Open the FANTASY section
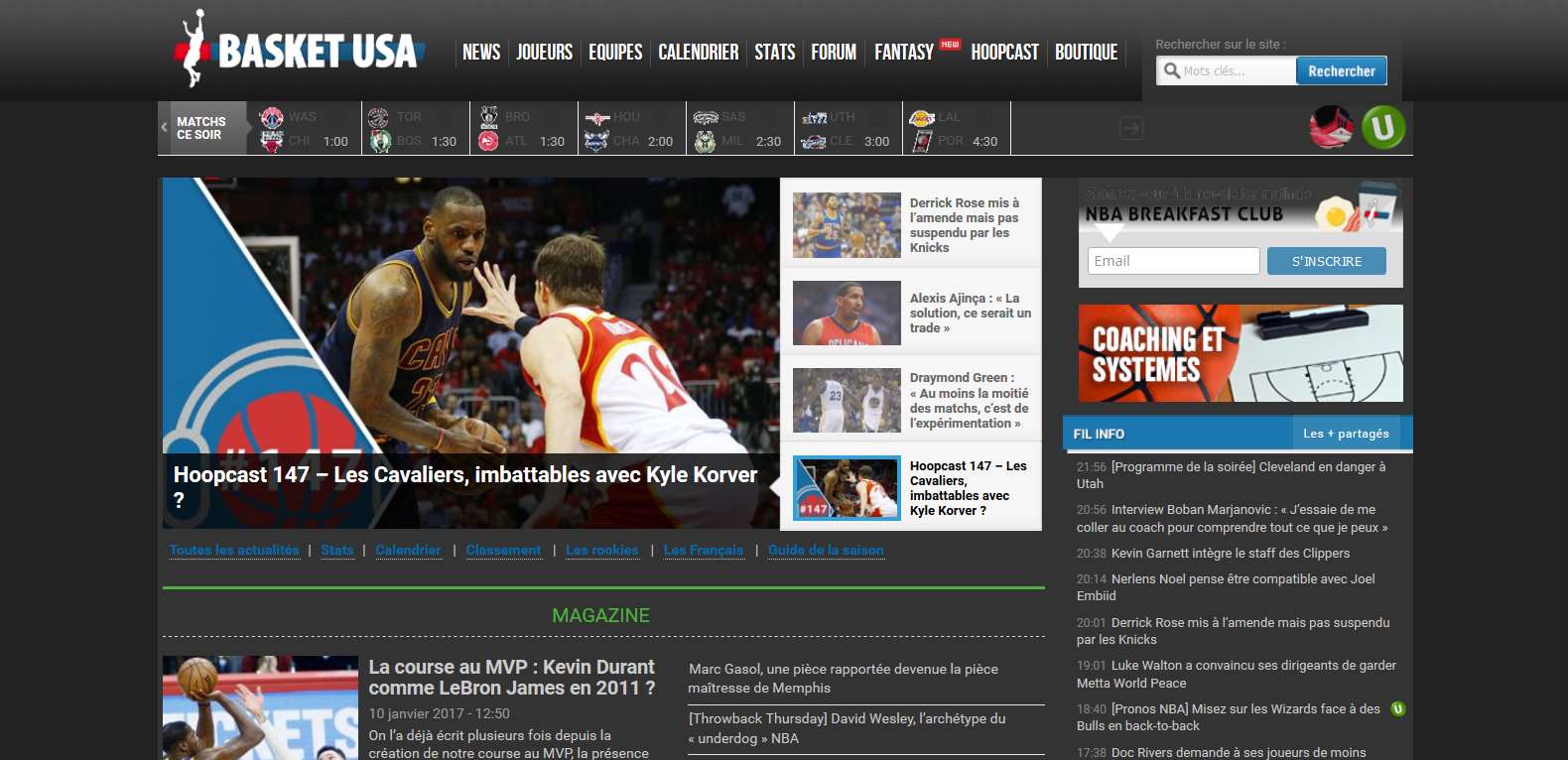This screenshot has width=1568, height=760. pos(904,52)
